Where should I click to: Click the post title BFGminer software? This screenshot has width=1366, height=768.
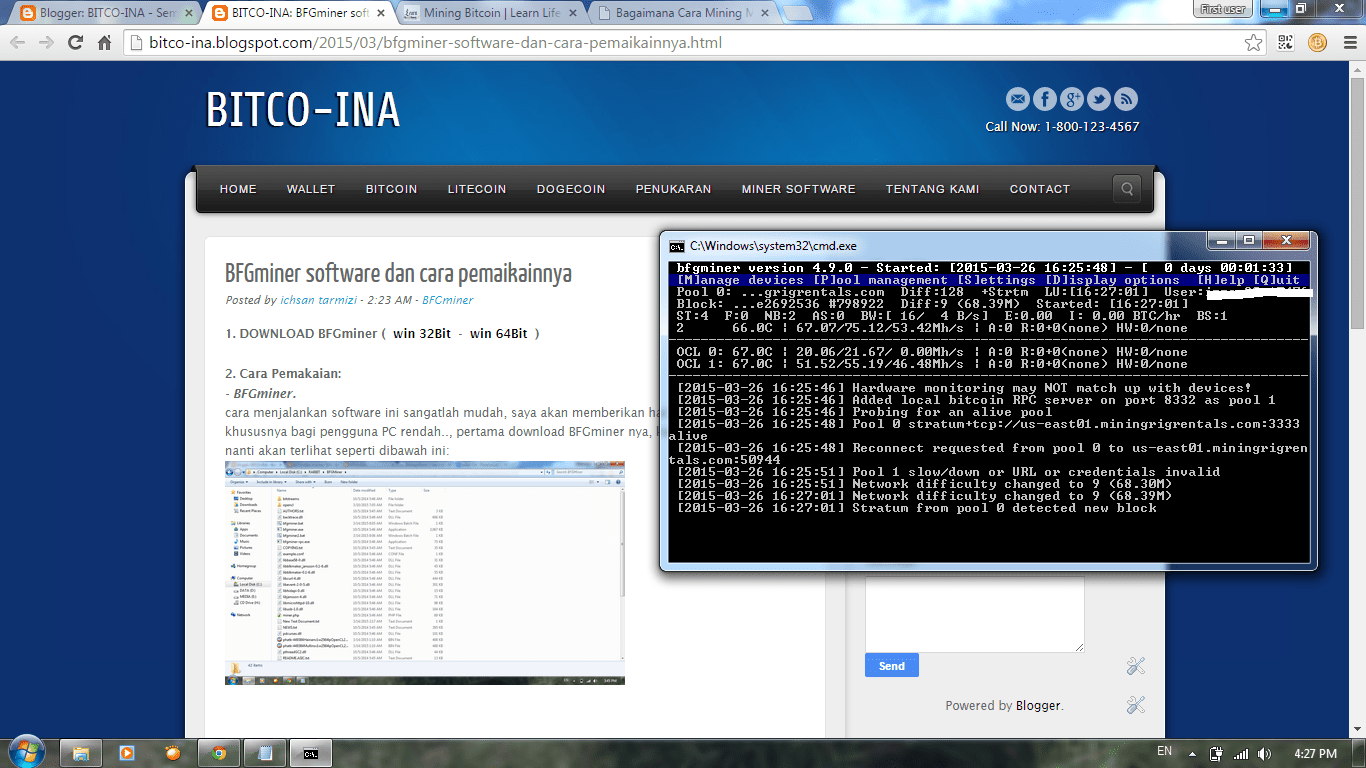[x=398, y=273]
